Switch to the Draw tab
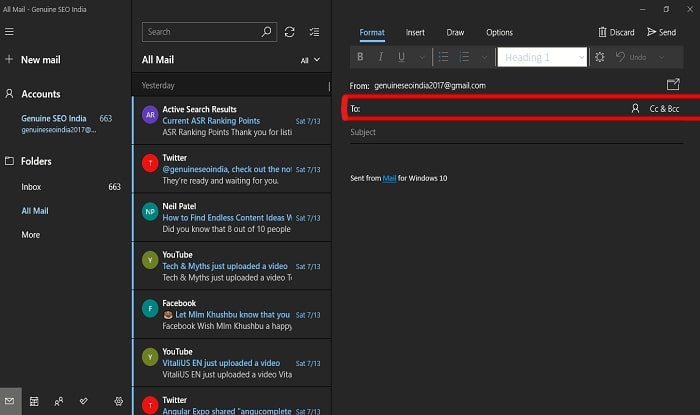Viewport: 700px width, 415px height. (x=455, y=33)
